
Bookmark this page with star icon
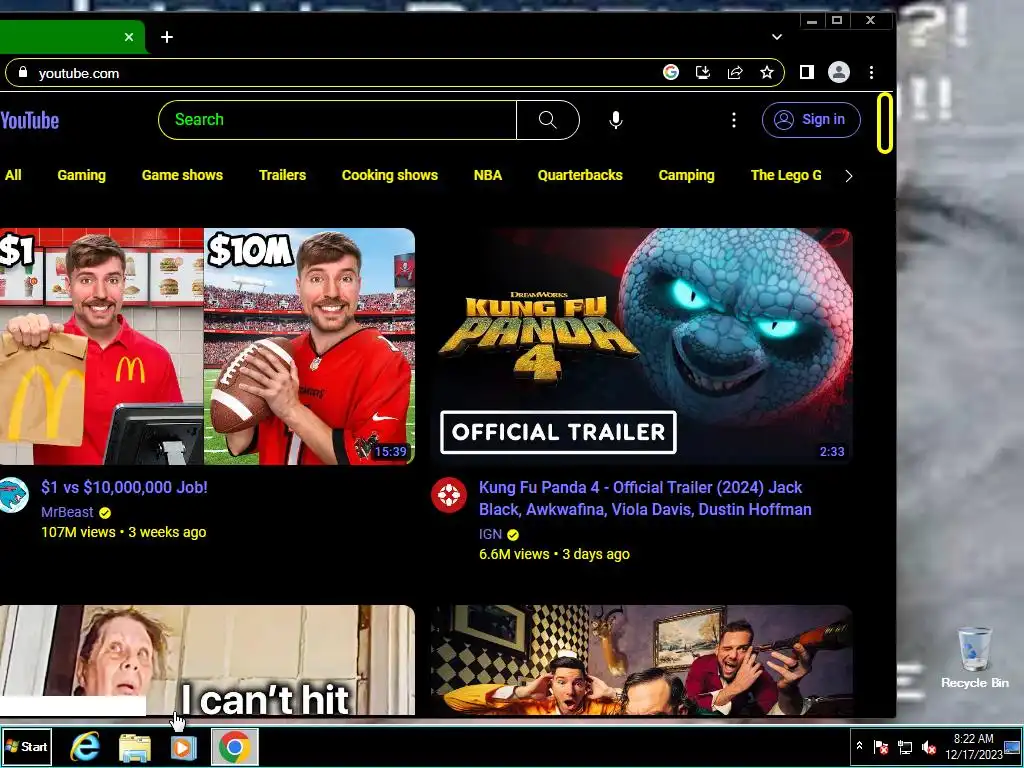pos(767,72)
